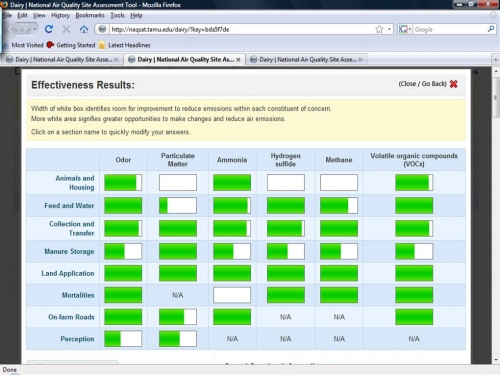Open the Help menu
The width and height of the screenshot is (500, 375).
click(136, 15)
